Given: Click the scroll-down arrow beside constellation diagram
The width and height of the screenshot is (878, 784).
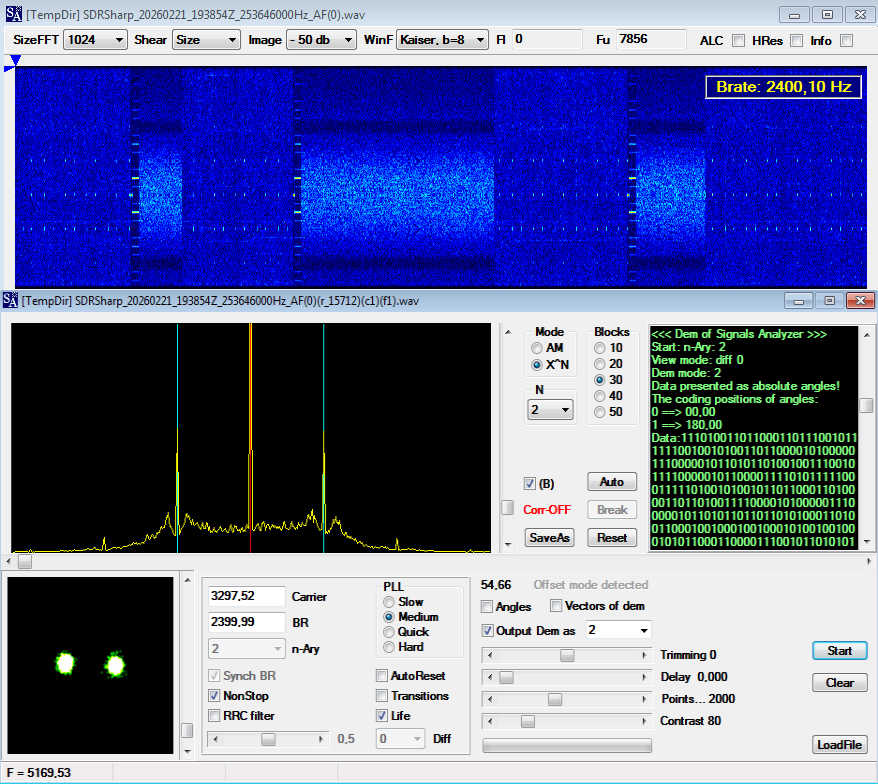Looking at the screenshot, I should (188, 752).
